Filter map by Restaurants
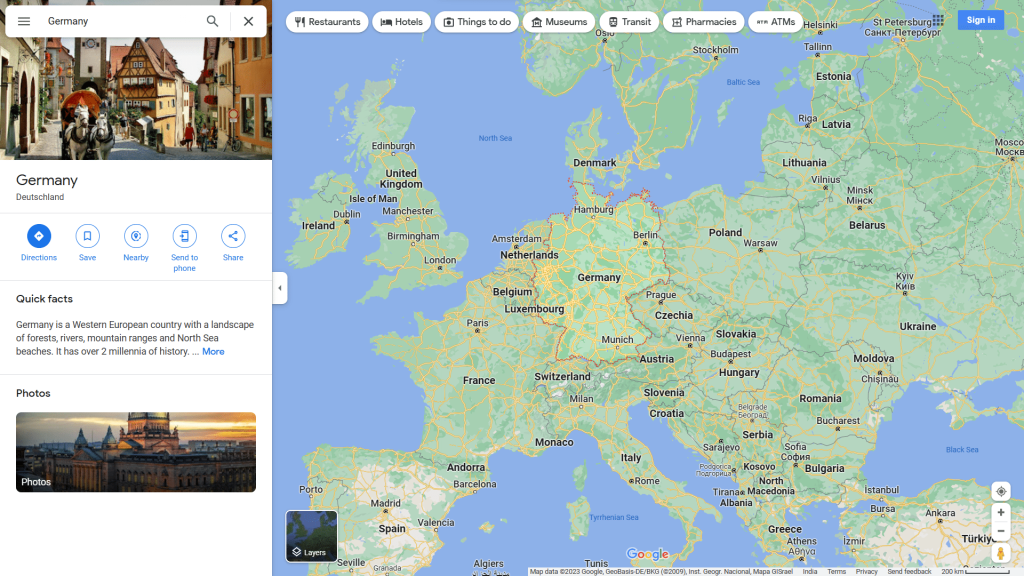Viewport: 1024px width, 576px height. point(327,22)
